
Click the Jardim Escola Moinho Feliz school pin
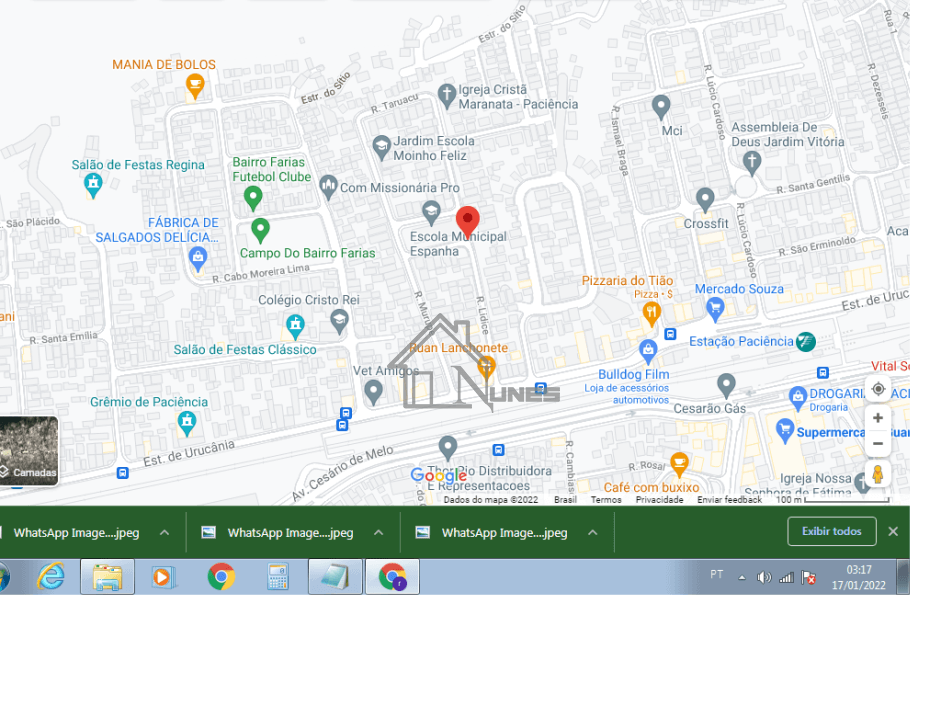point(381,147)
